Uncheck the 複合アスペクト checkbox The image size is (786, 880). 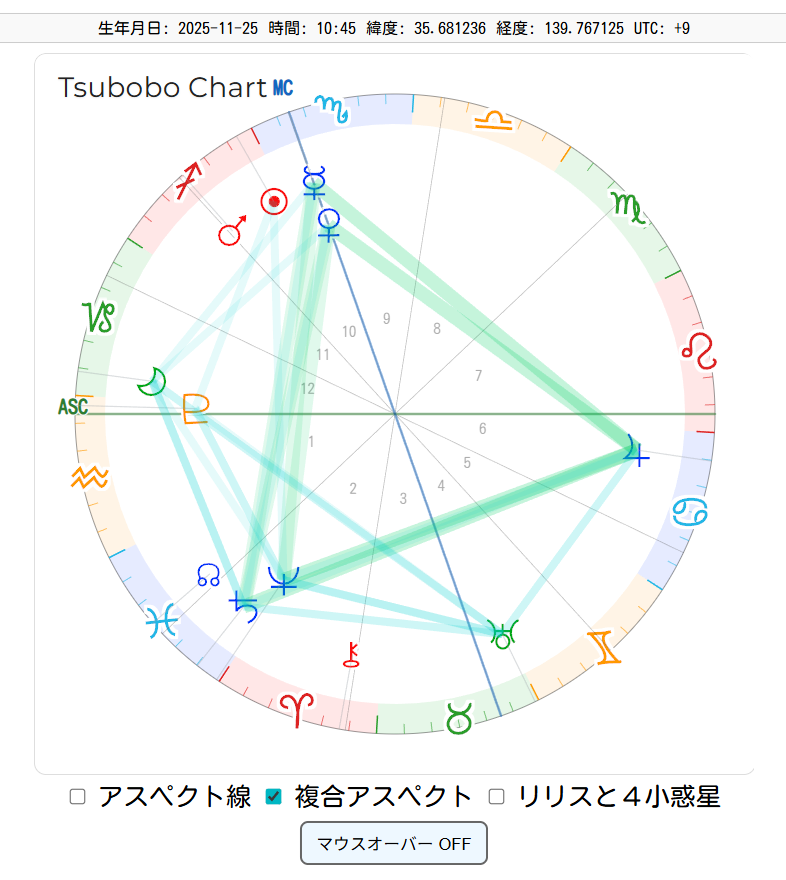(x=273, y=797)
